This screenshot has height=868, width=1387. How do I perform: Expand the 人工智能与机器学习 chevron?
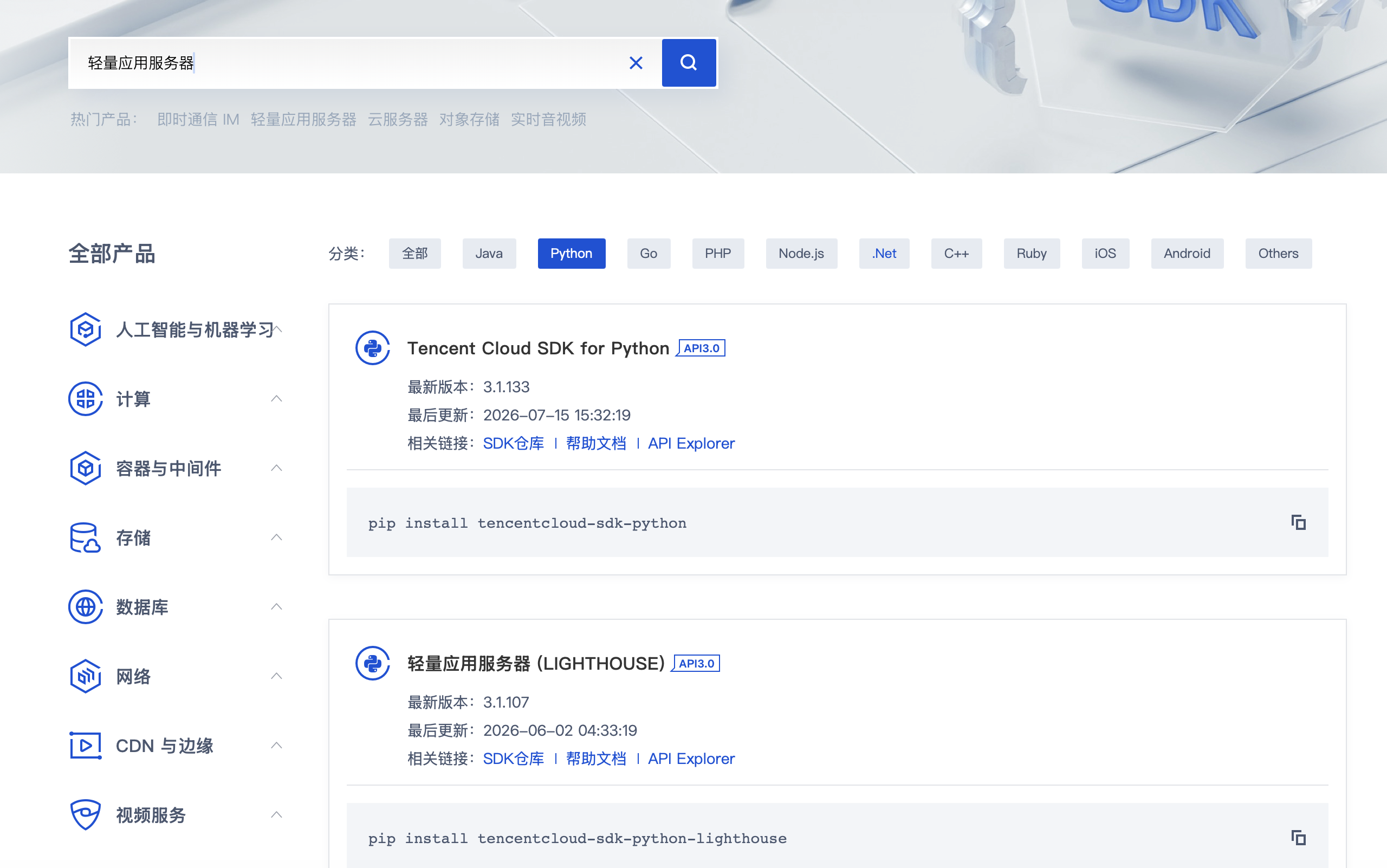278,329
